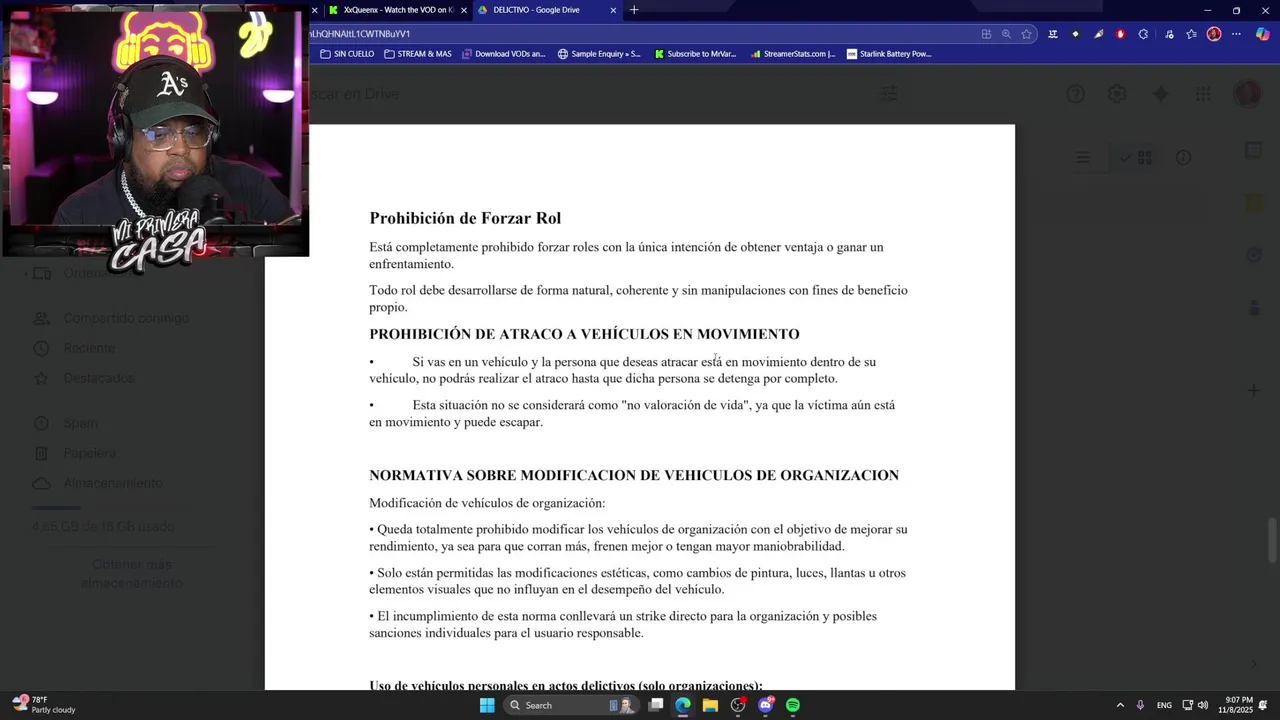
Task: Close the XxQueenx VOD browser tab
Action: pyautogui.click(x=464, y=10)
